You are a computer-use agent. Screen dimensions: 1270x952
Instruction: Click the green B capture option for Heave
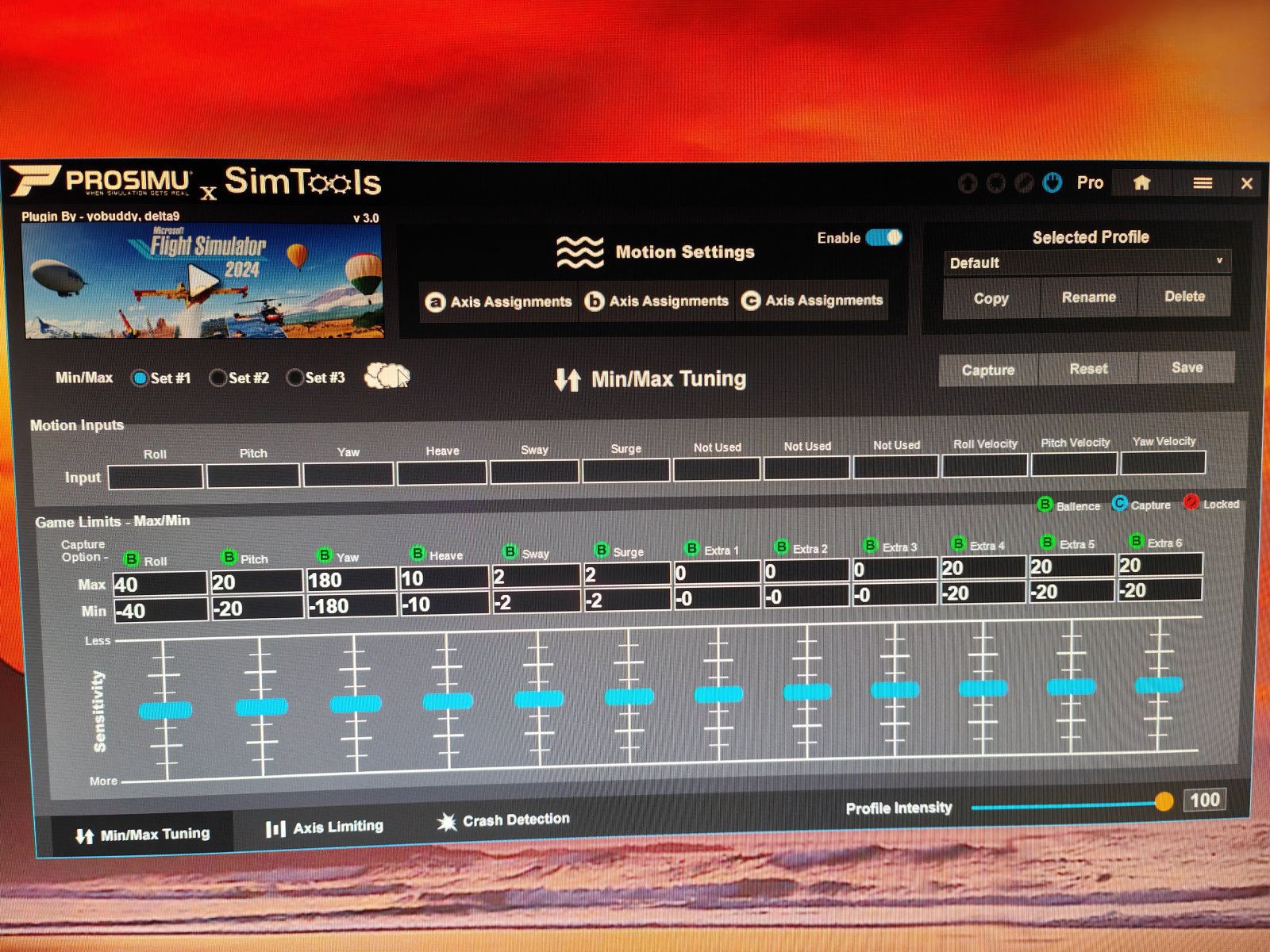tap(418, 553)
